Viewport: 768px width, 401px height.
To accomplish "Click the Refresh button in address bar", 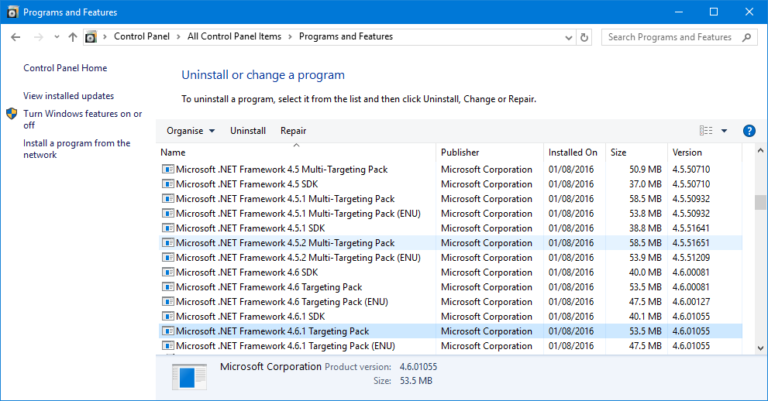I will coord(585,37).
